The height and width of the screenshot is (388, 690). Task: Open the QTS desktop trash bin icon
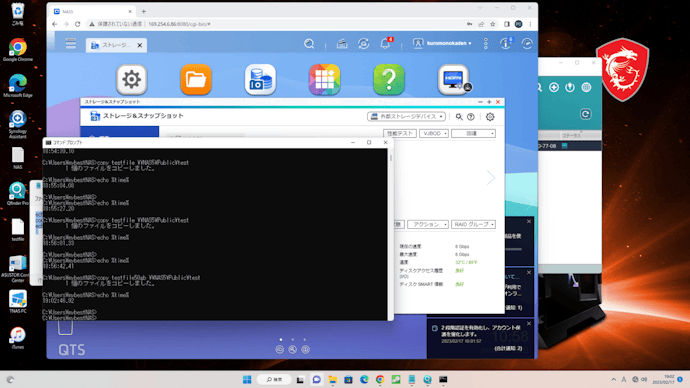pos(65,328)
